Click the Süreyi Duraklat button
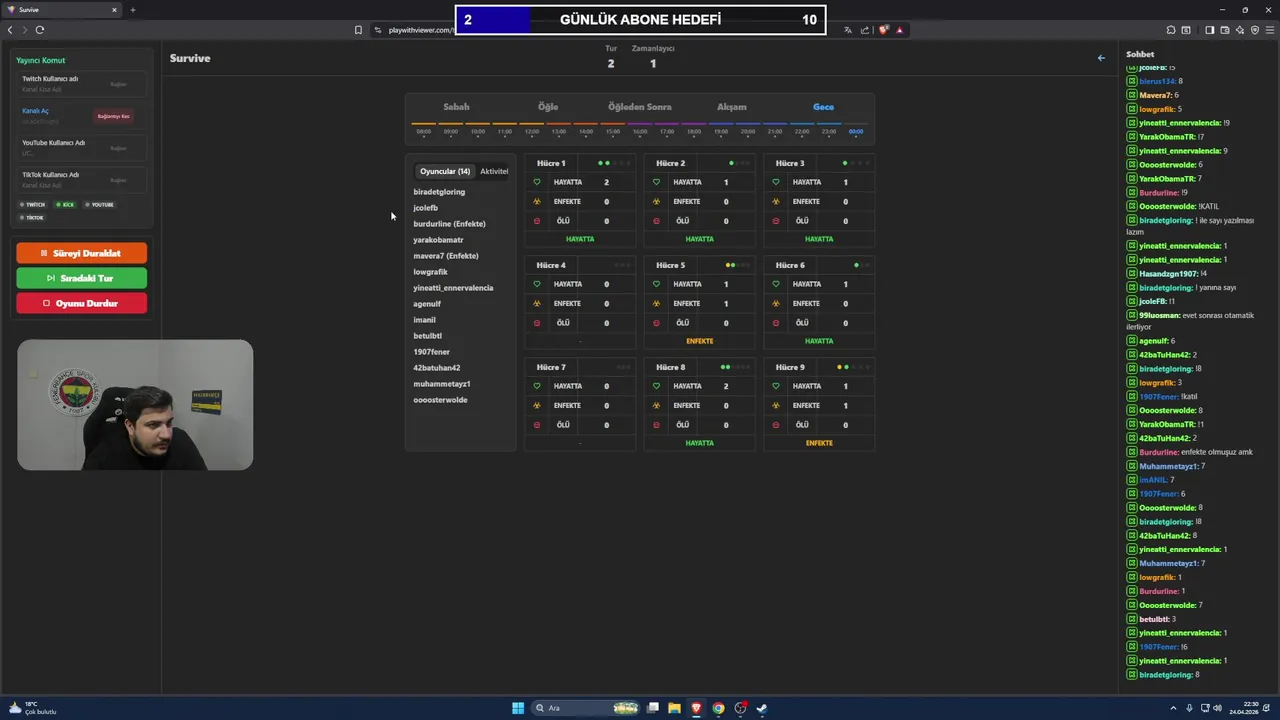Screen dimensions: 1280x720 click(x=82, y=253)
